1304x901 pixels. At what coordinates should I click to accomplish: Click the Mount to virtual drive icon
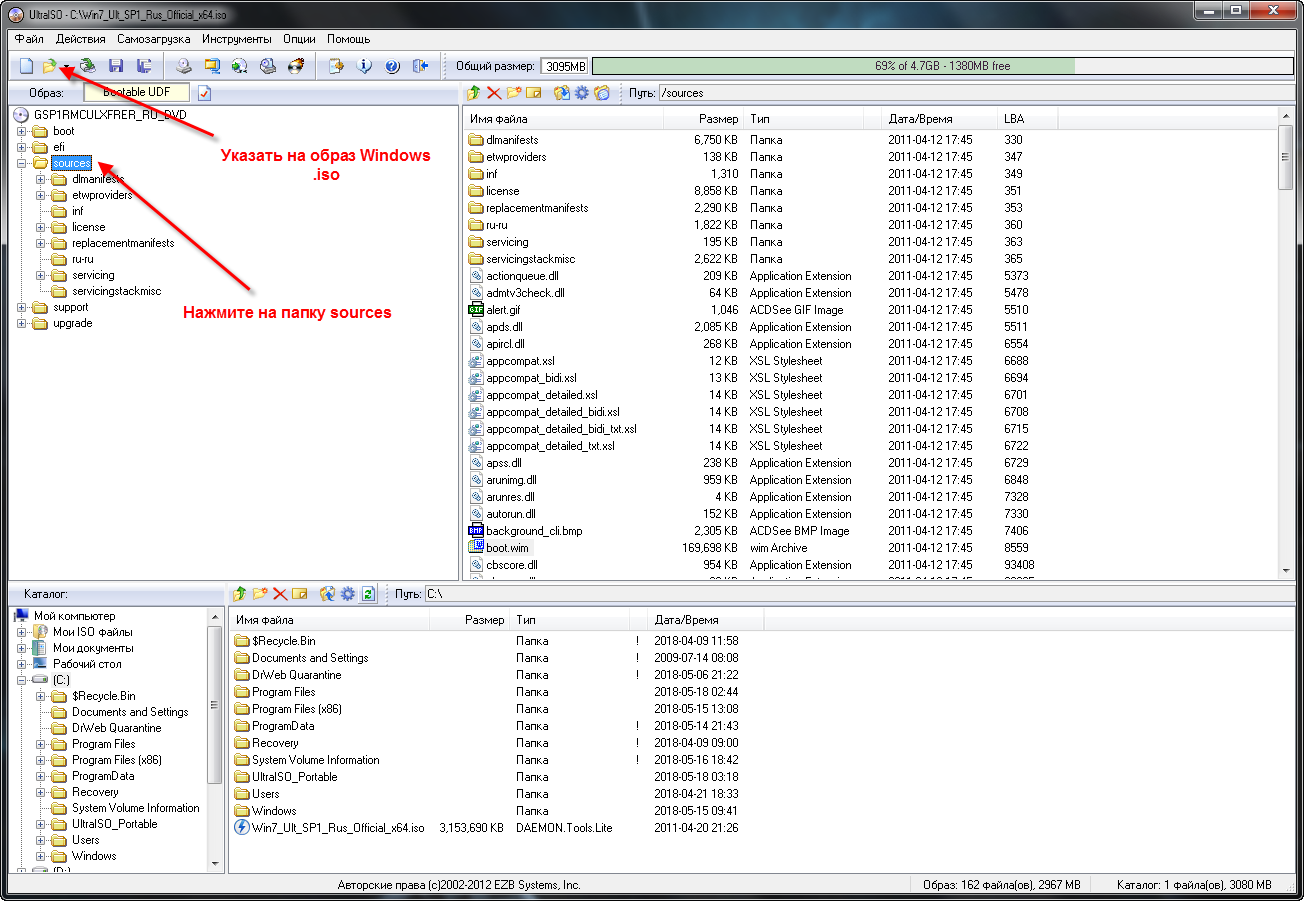click(x=268, y=66)
